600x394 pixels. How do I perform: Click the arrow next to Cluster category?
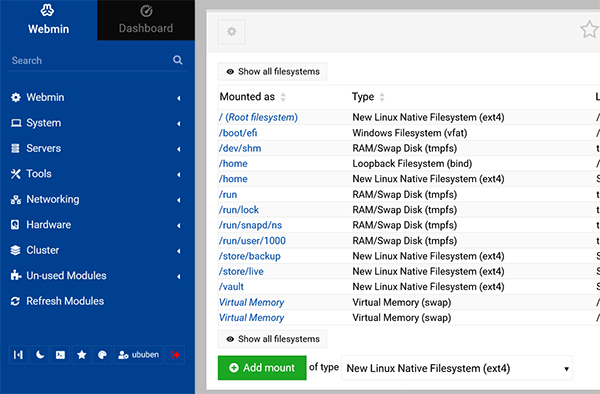click(179, 251)
